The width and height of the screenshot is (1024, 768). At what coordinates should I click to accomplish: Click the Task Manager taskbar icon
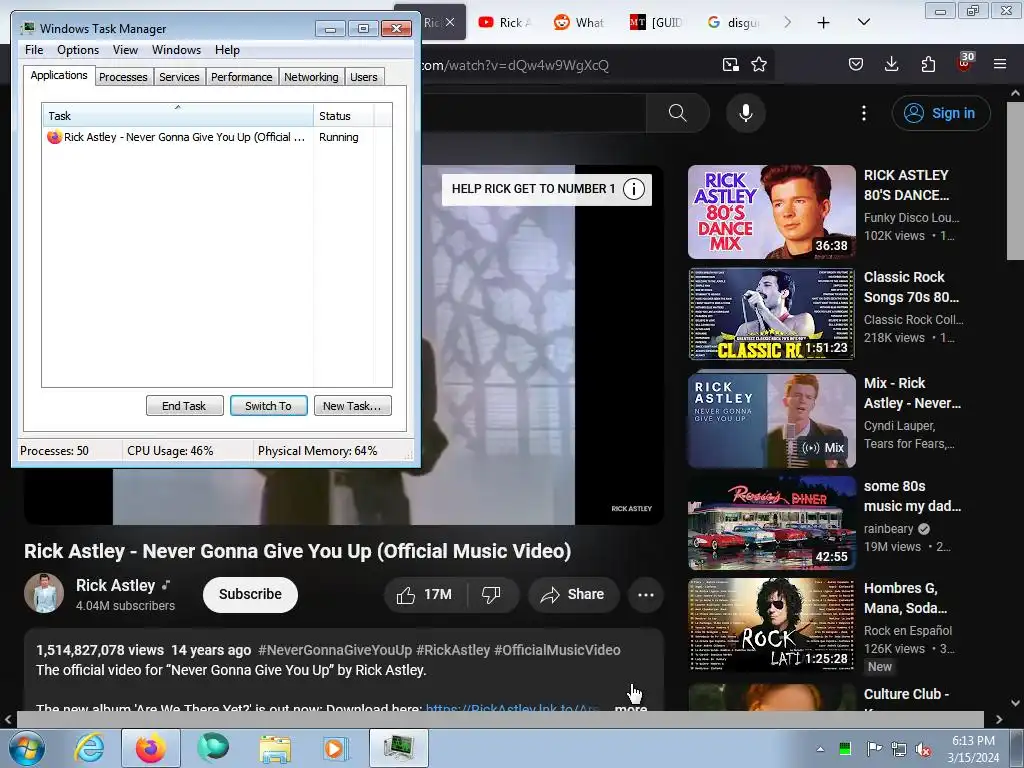(x=398, y=748)
